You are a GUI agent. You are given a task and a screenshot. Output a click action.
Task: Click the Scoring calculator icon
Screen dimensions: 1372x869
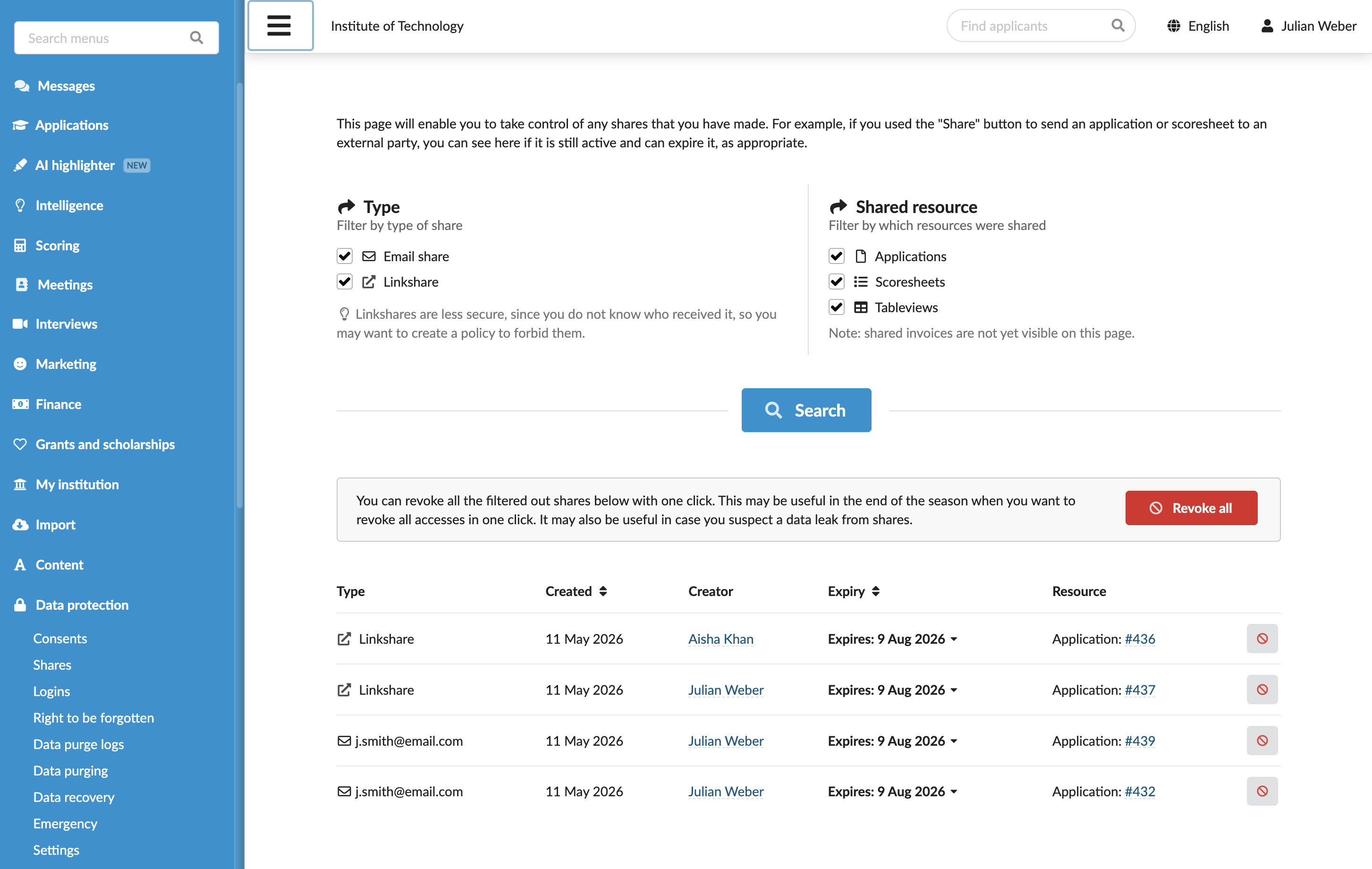20,246
